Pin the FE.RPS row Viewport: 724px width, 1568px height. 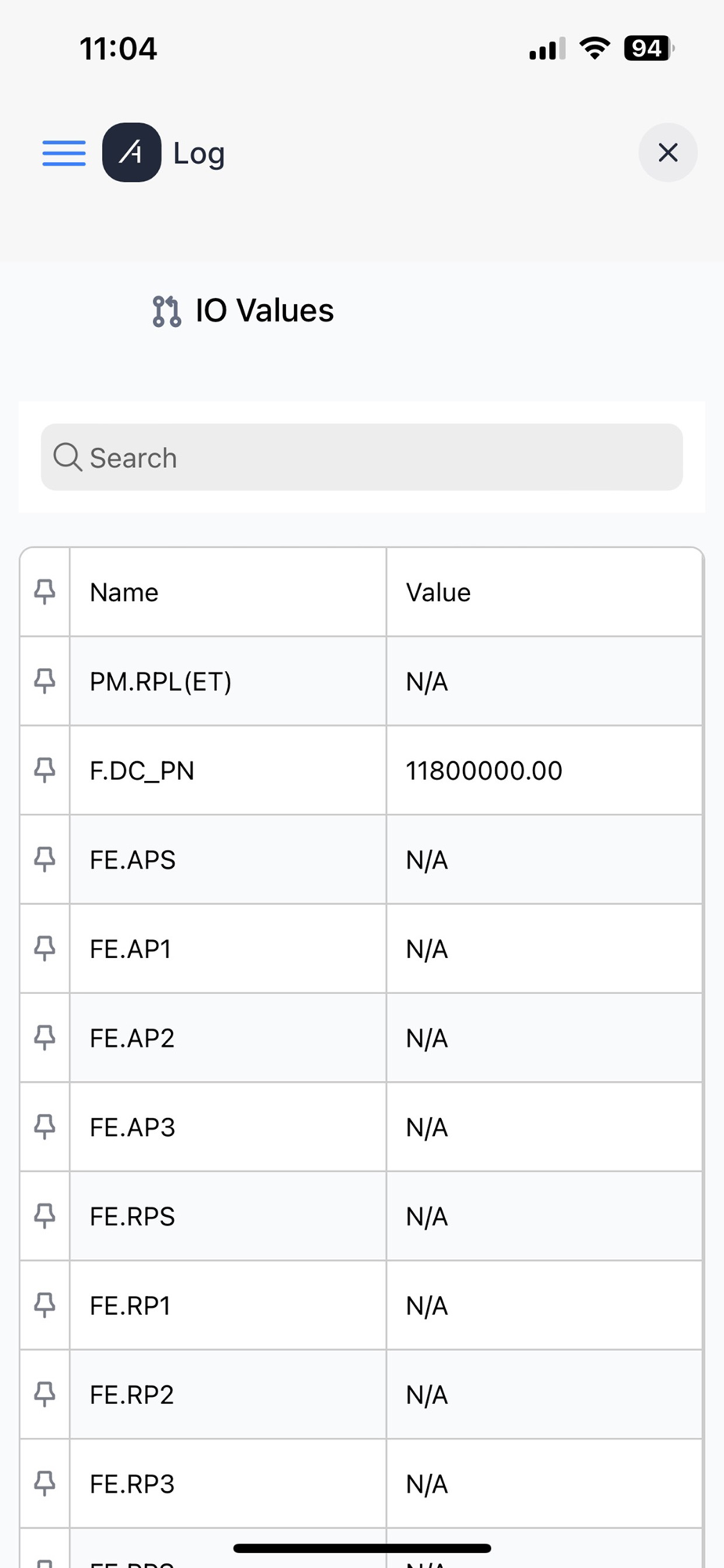pos(45,1216)
